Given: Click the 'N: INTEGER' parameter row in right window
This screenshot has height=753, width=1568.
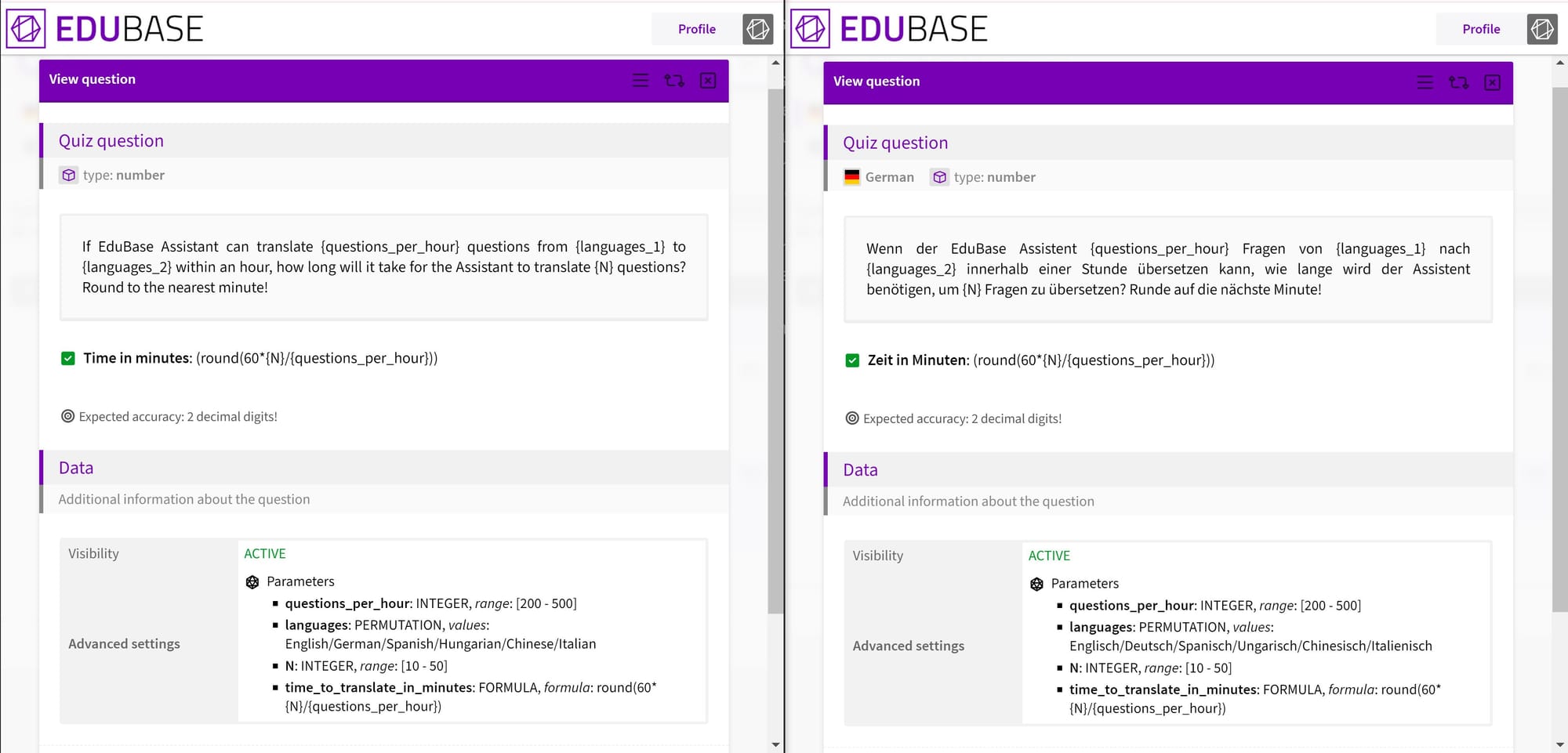Looking at the screenshot, I should click(x=1151, y=668).
